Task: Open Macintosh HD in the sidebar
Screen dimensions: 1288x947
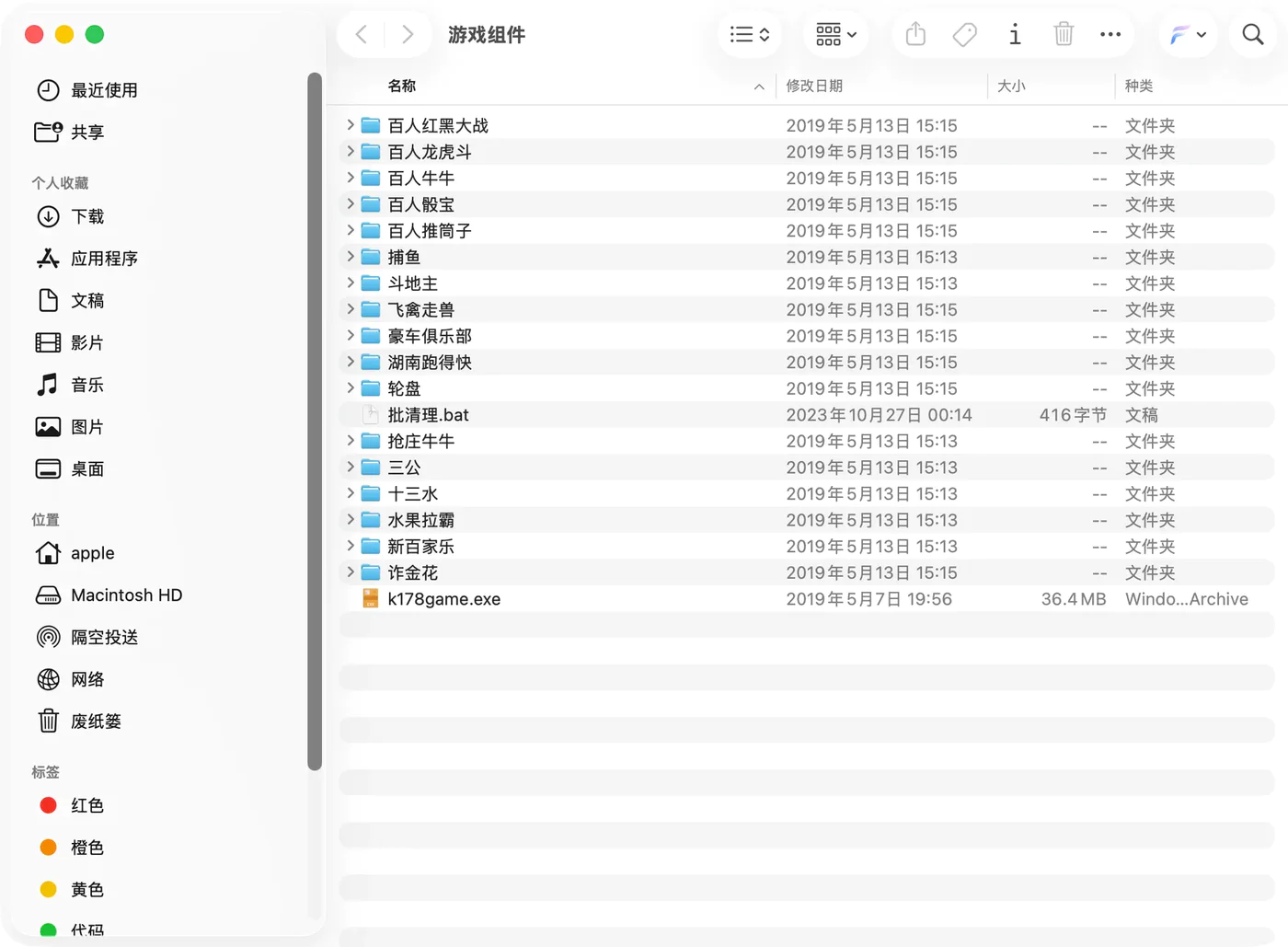Action: [x=109, y=595]
